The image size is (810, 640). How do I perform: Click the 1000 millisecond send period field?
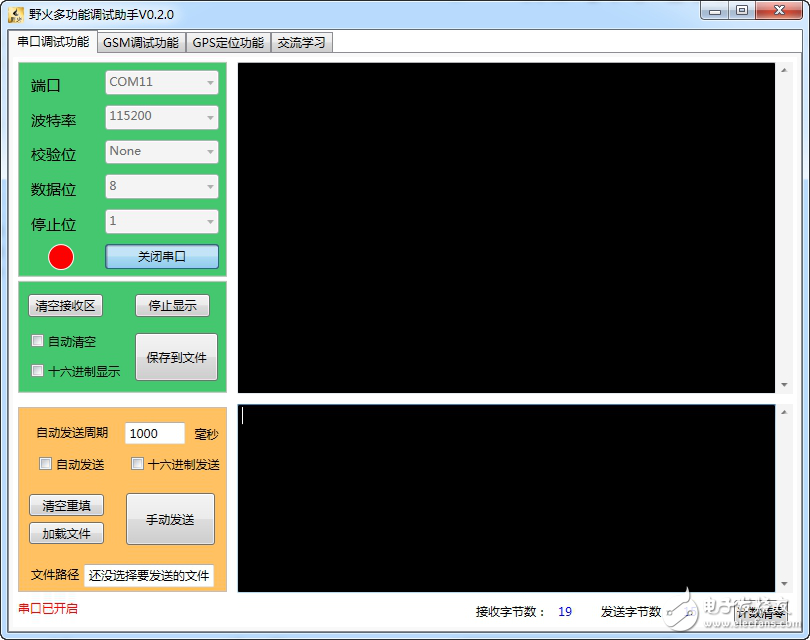click(153, 433)
